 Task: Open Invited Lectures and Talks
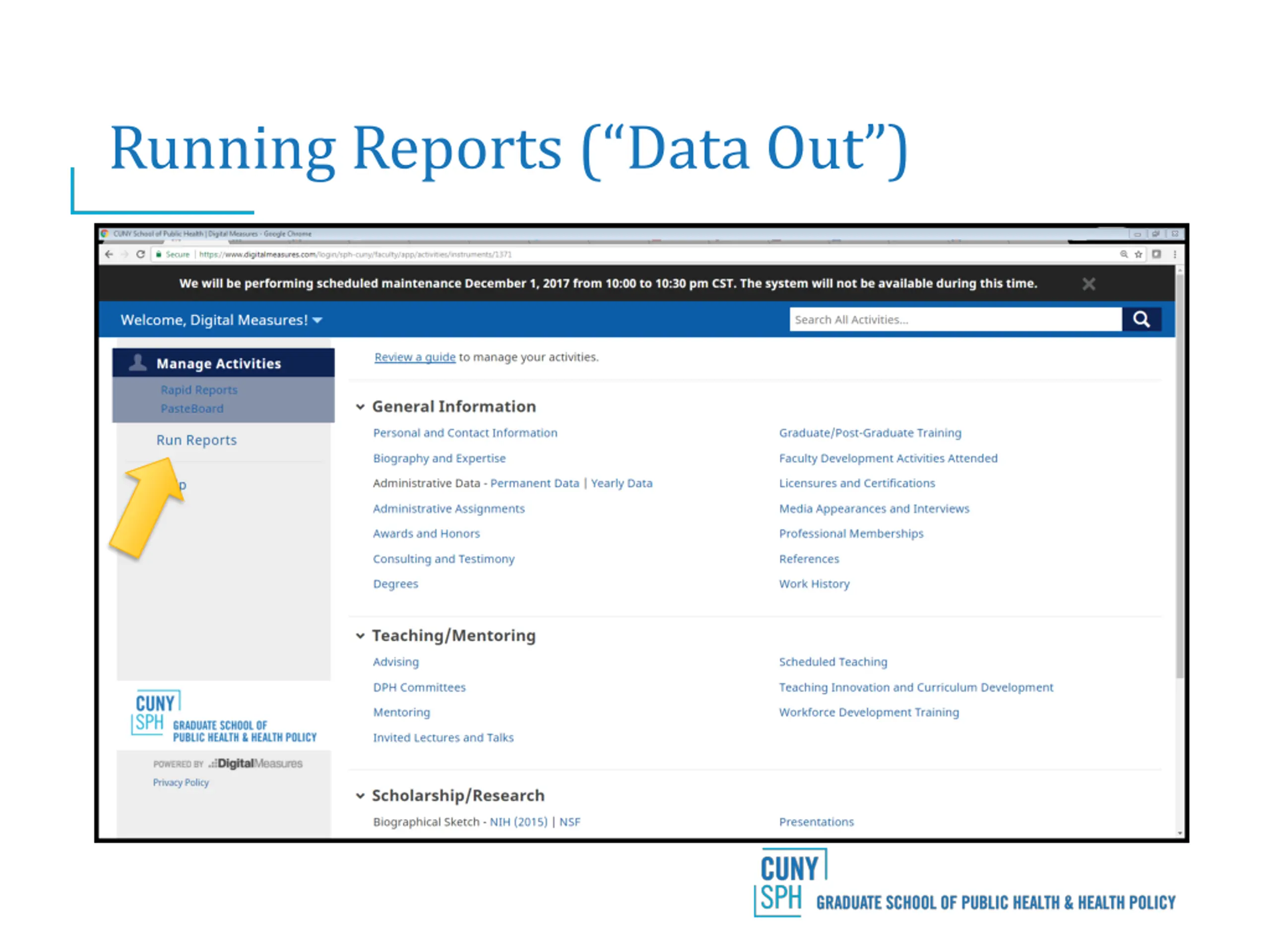pyautogui.click(x=443, y=738)
